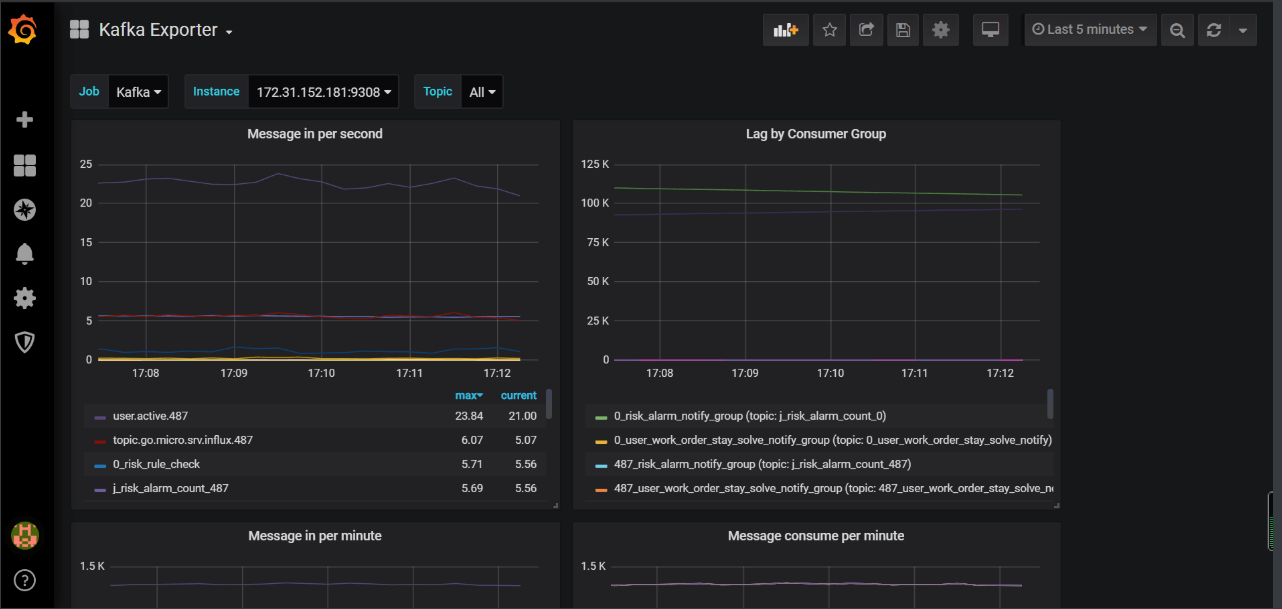
Task: Click the Add panel toolbar icon
Action: point(785,30)
